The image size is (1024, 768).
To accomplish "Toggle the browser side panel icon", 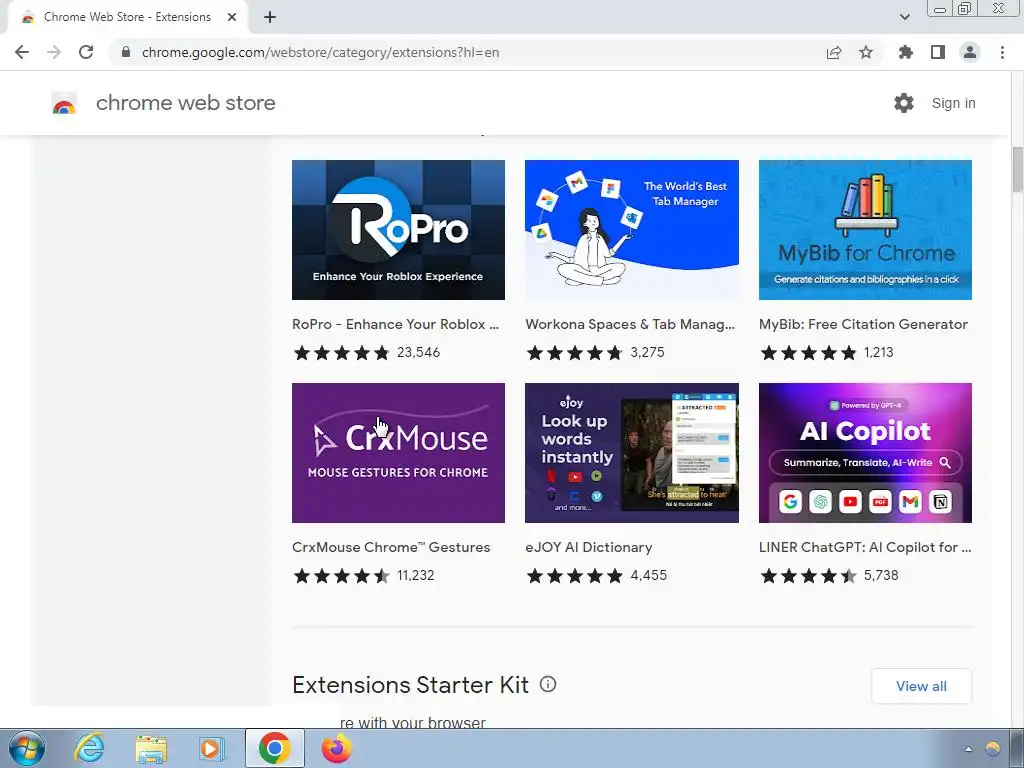I will [938, 52].
